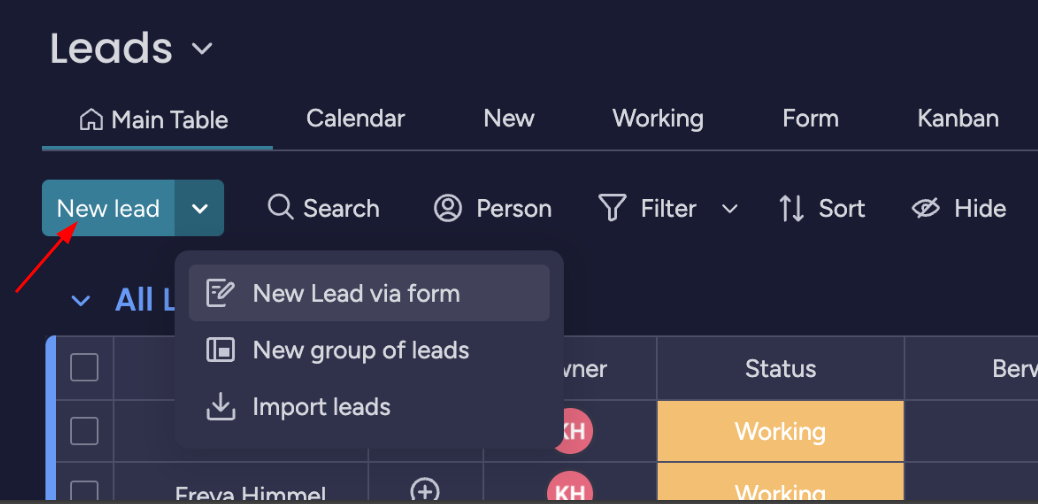Check the first lead row checkbox

(x=84, y=431)
